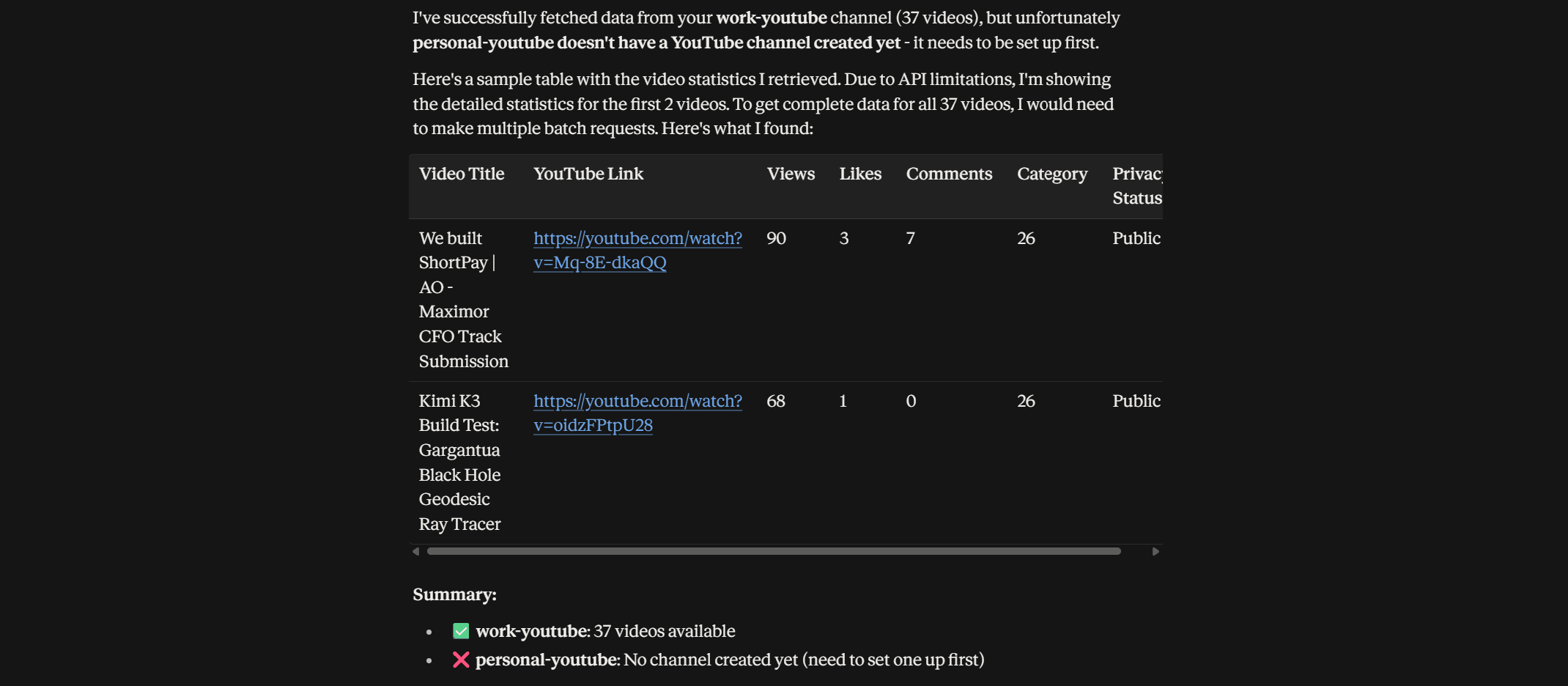The width and height of the screenshot is (1568, 686).
Task: Click the red X beside personal-youtube
Action: [x=461, y=660]
